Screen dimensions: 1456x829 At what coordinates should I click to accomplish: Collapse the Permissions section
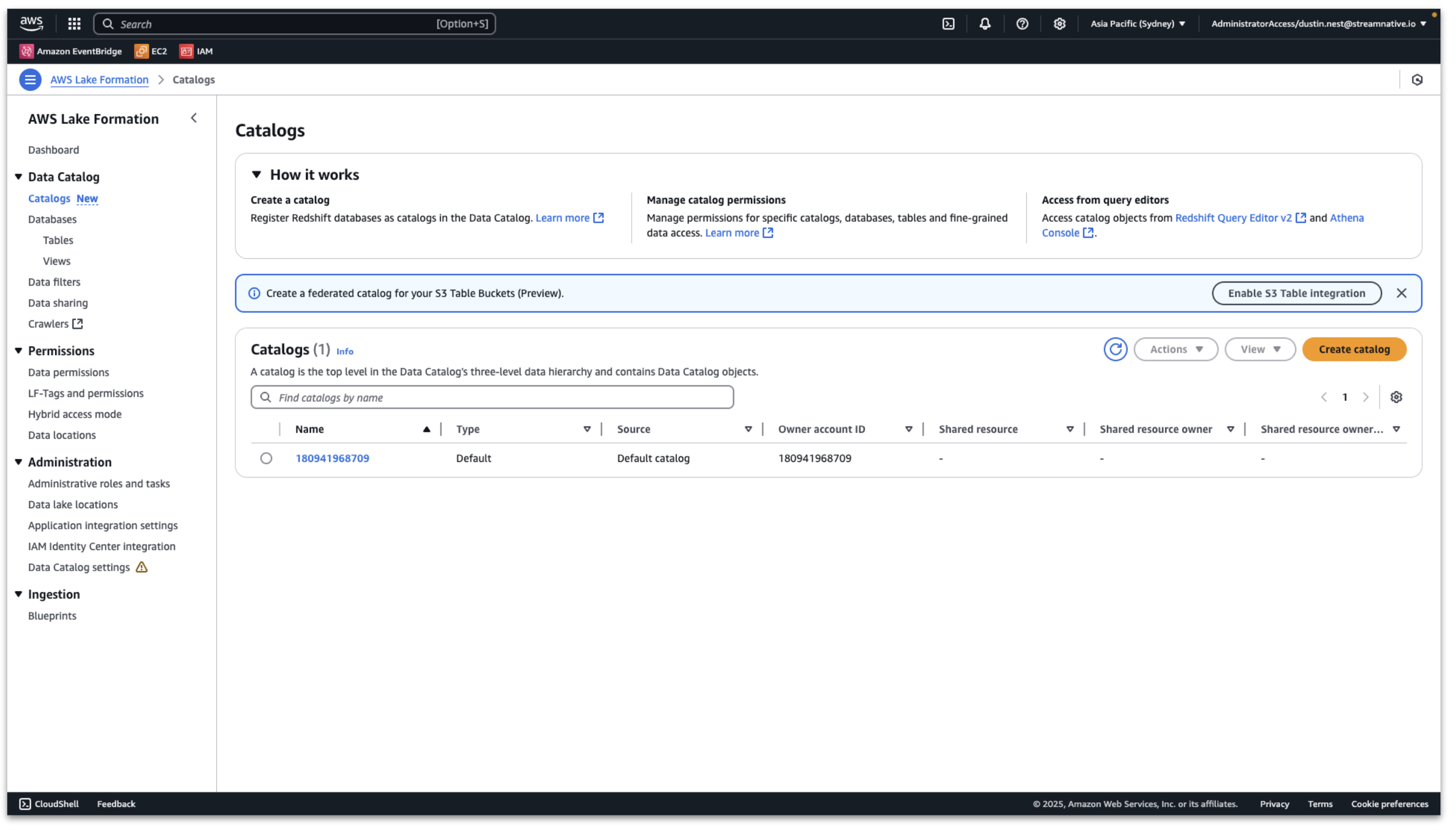tap(18, 350)
